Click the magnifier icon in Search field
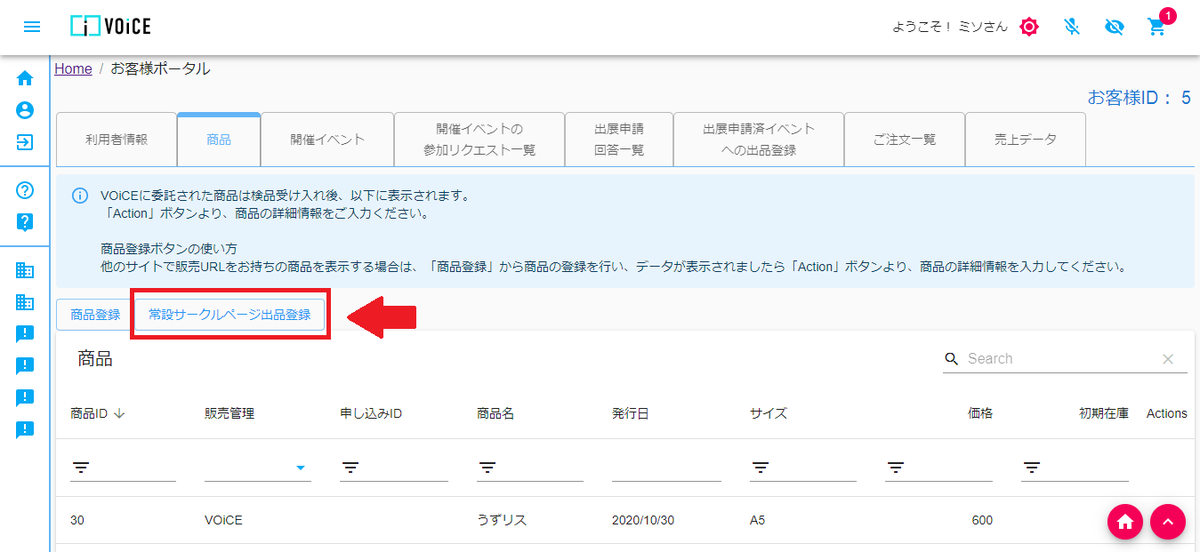1200x552 pixels. pyautogui.click(x=952, y=359)
